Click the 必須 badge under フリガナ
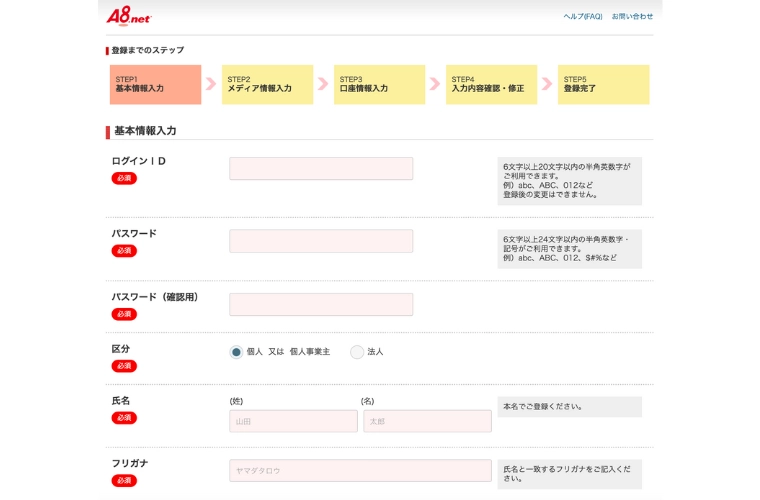Screen dimensions: 760x500 tap(124, 481)
